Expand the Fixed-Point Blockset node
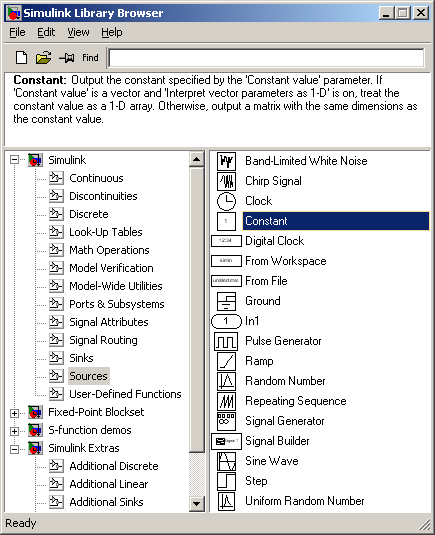Image resolution: width=435 pixels, height=535 pixels. pyautogui.click(x=14, y=413)
